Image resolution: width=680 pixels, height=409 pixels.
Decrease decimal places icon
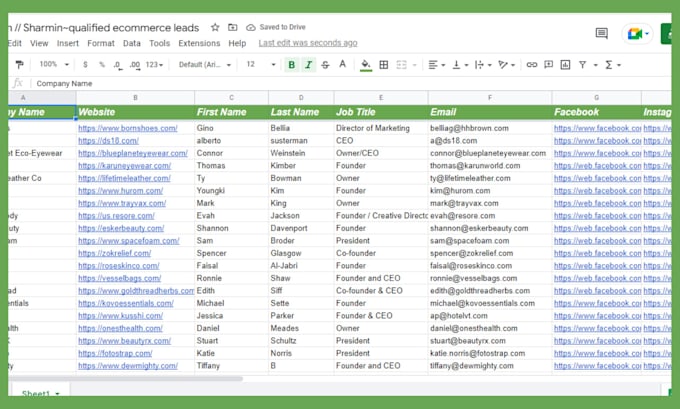click(117, 65)
